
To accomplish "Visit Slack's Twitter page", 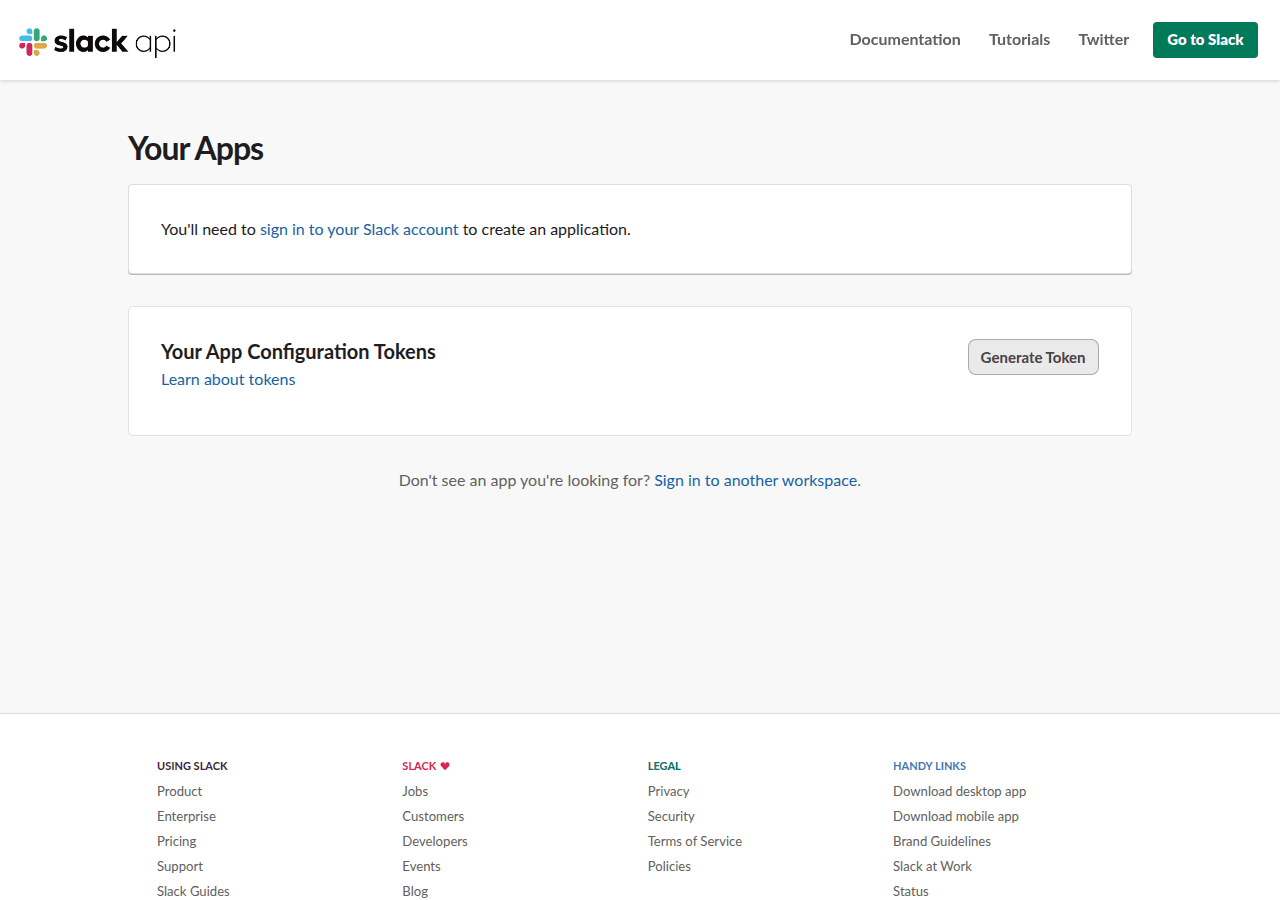I will coord(1103,40).
